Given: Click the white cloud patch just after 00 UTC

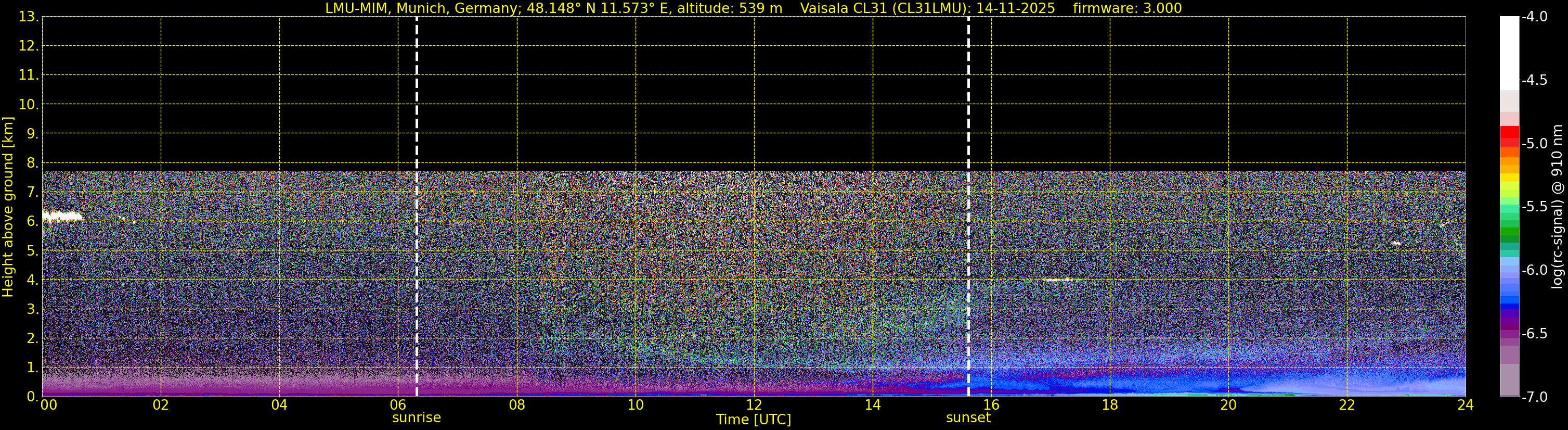Looking at the screenshot, I should (61, 216).
